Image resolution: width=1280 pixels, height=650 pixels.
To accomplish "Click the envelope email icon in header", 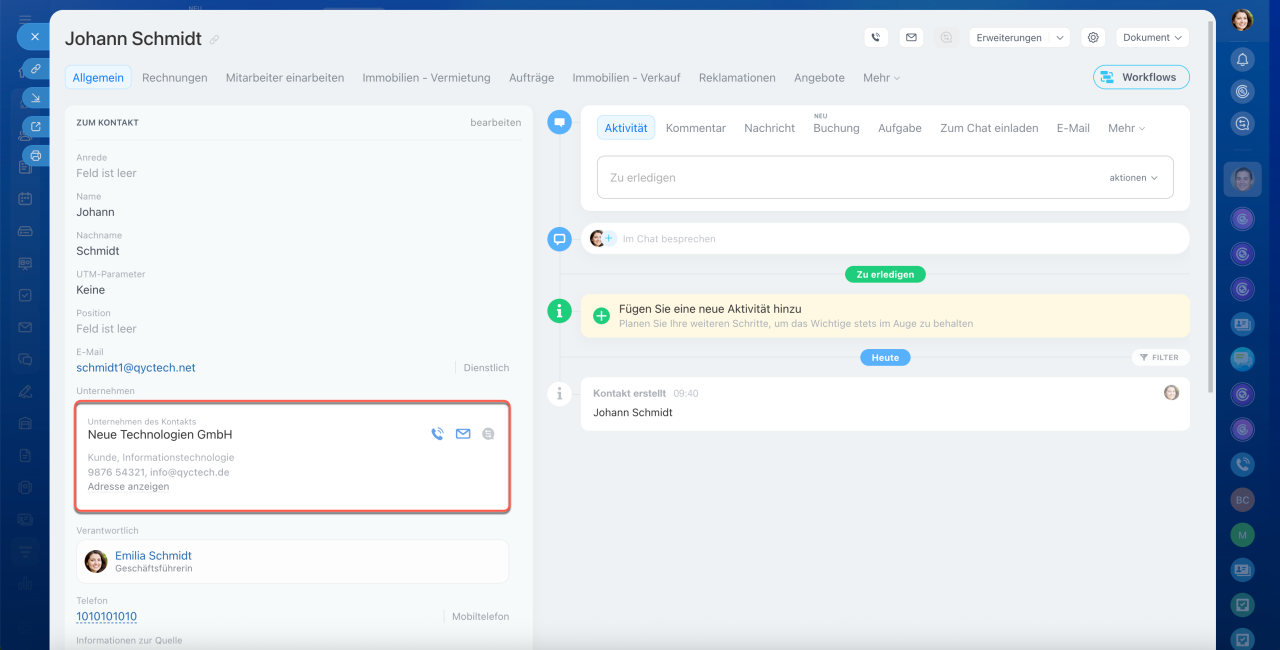I will [910, 38].
